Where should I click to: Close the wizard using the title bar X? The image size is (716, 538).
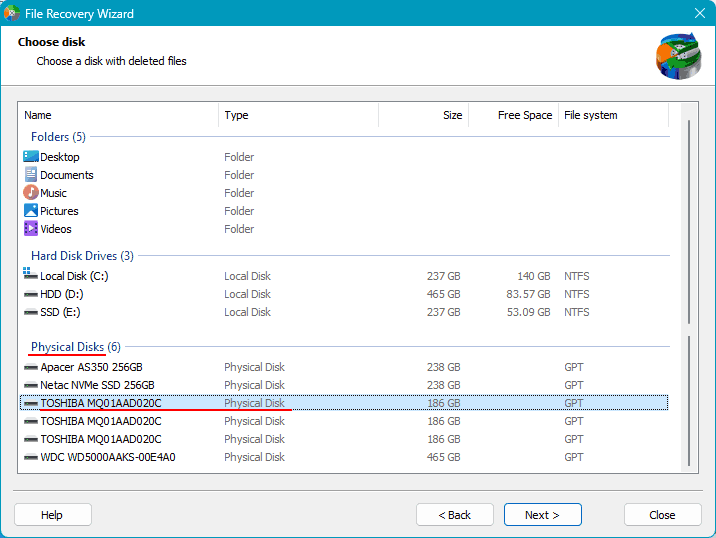click(700, 13)
